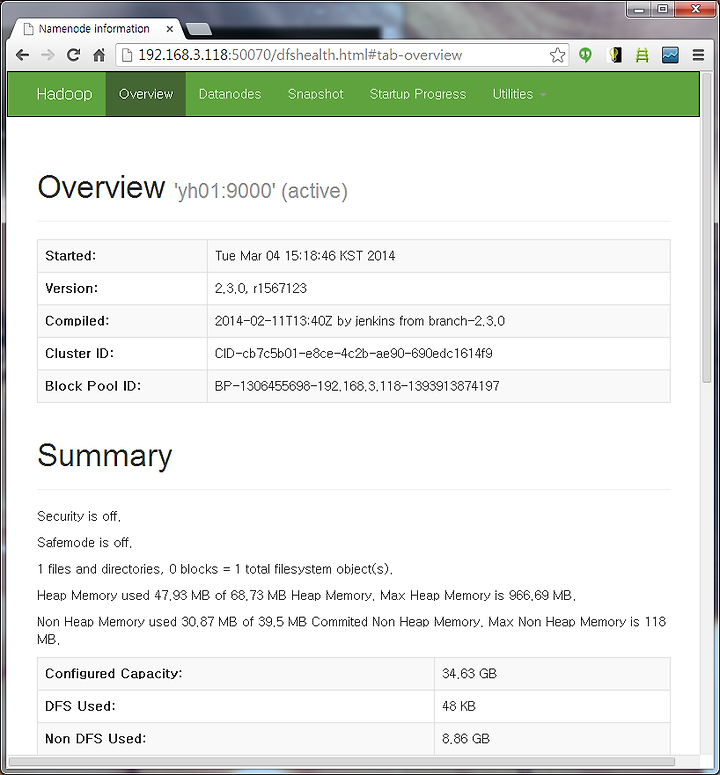This screenshot has width=720, height=775.
Task: Reload the page with the refresh icon
Action: pos(74,55)
